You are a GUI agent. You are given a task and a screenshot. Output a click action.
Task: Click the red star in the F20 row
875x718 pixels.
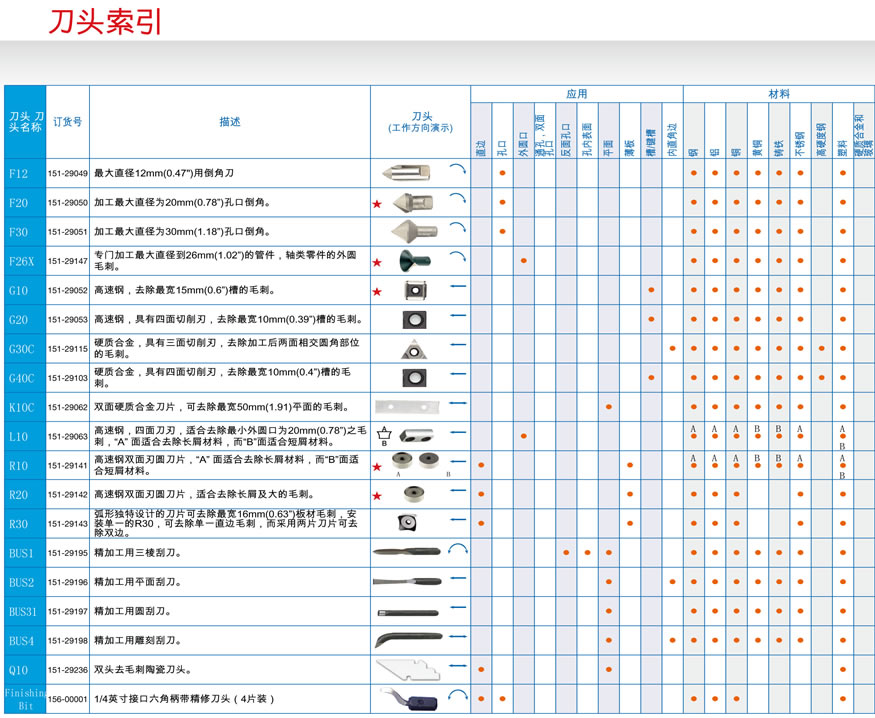point(377,204)
